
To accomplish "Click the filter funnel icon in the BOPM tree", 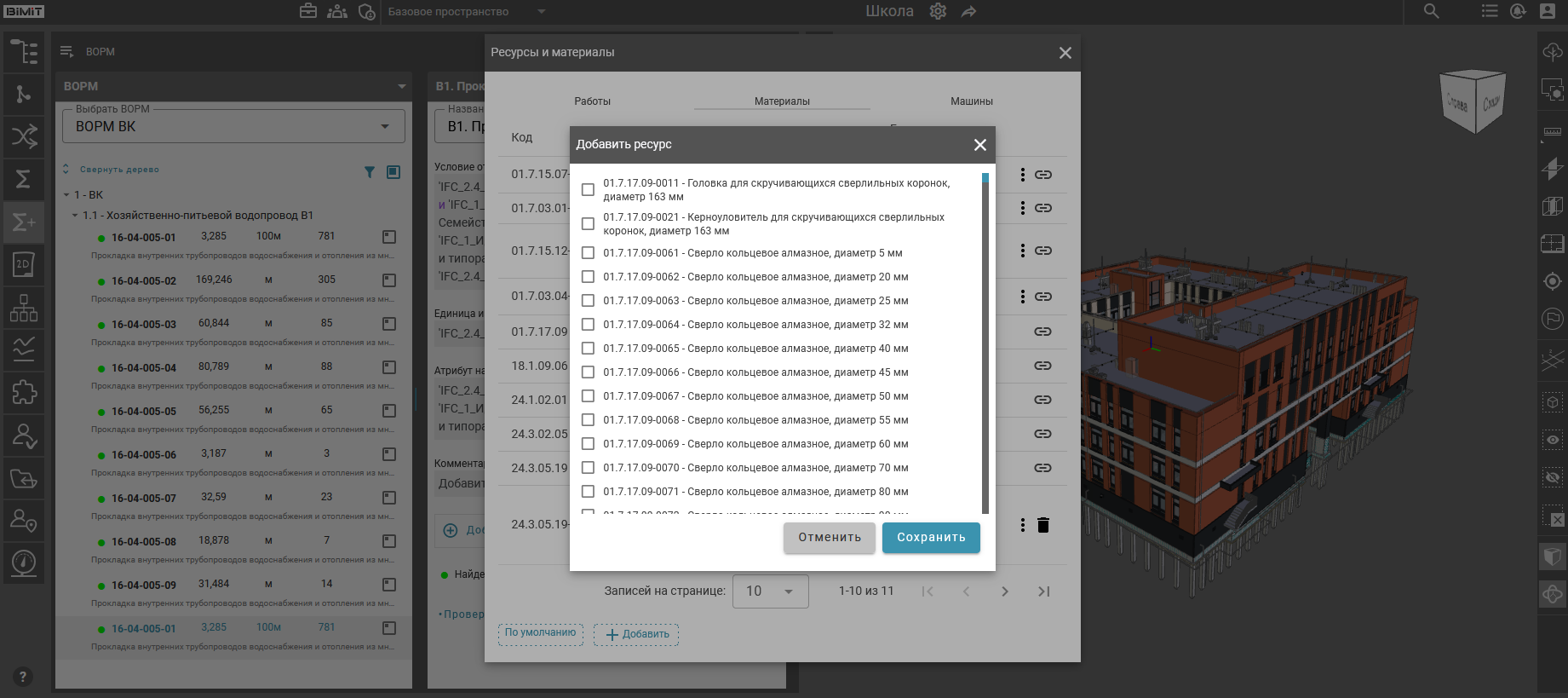I will click(x=370, y=172).
